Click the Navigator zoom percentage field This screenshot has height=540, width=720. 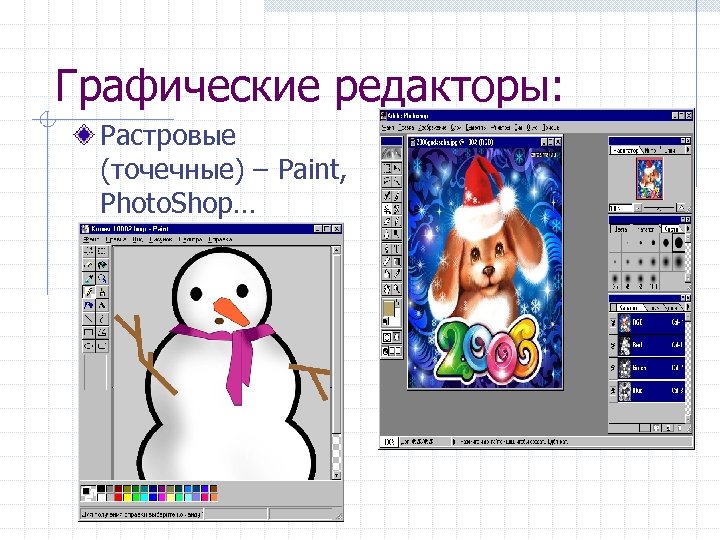(x=620, y=208)
